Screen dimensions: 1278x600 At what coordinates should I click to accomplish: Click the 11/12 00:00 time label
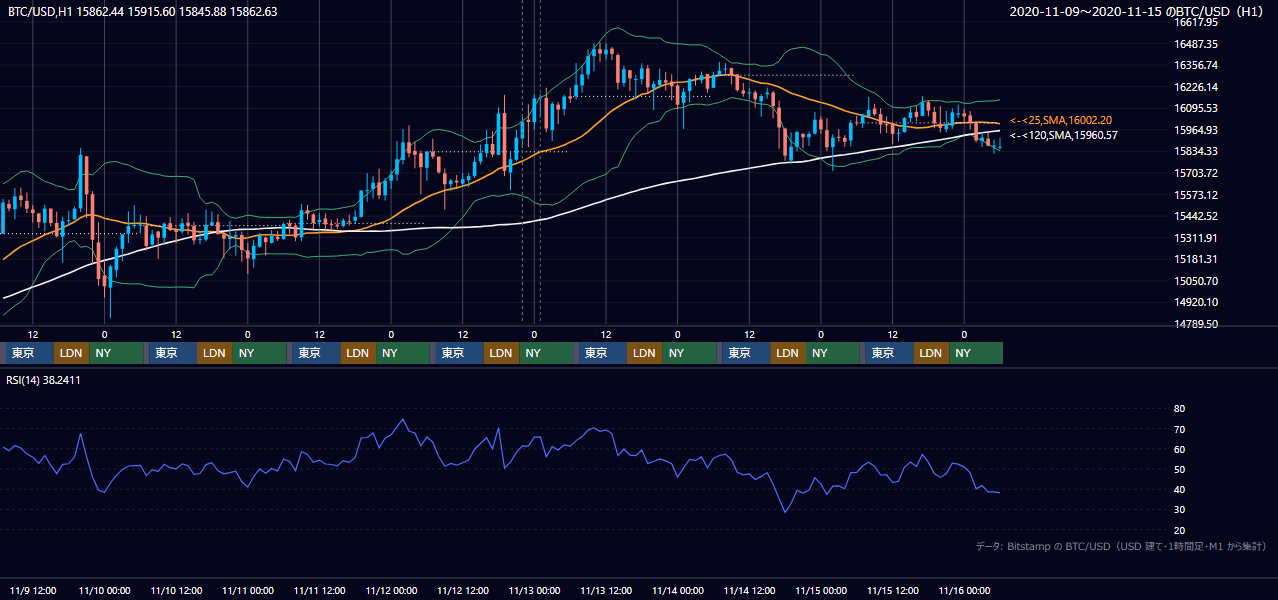(x=391, y=591)
